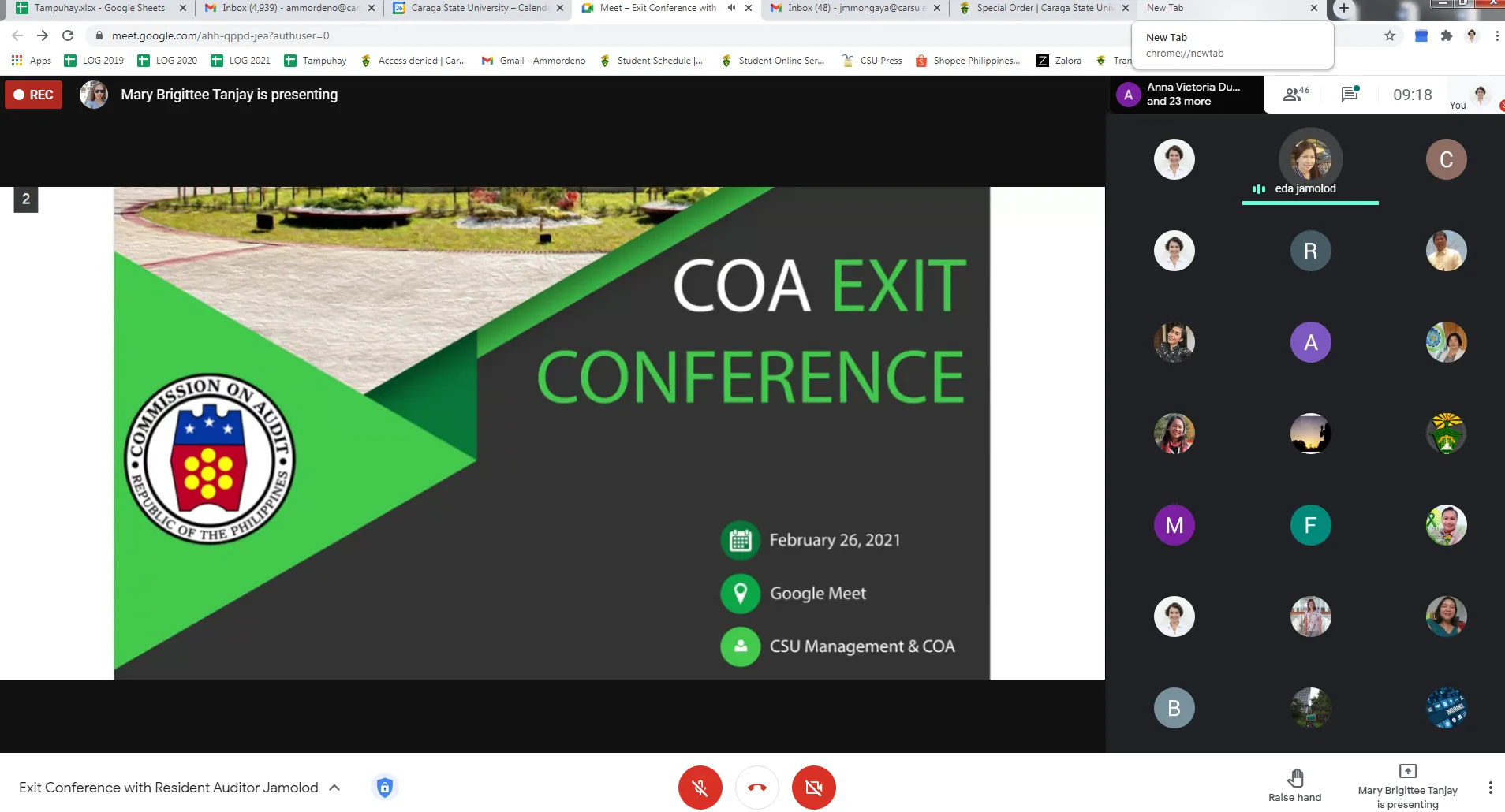
Task: Turn on the camera
Action: click(x=813, y=787)
